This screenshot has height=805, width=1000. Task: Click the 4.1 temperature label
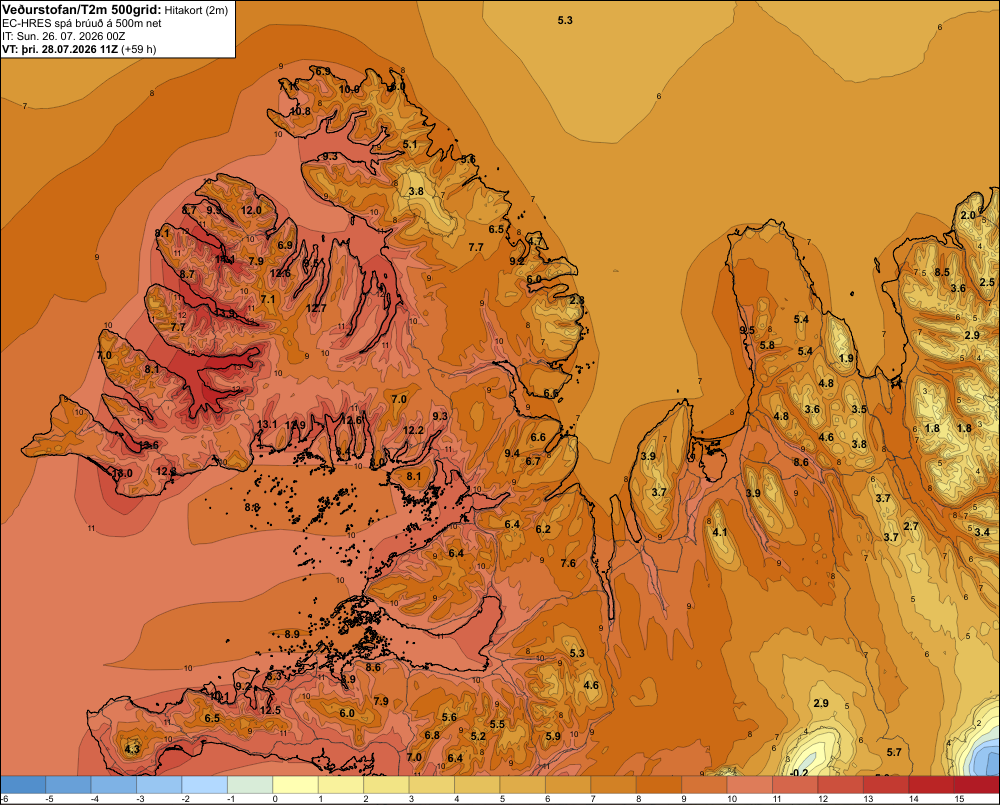coord(719,532)
